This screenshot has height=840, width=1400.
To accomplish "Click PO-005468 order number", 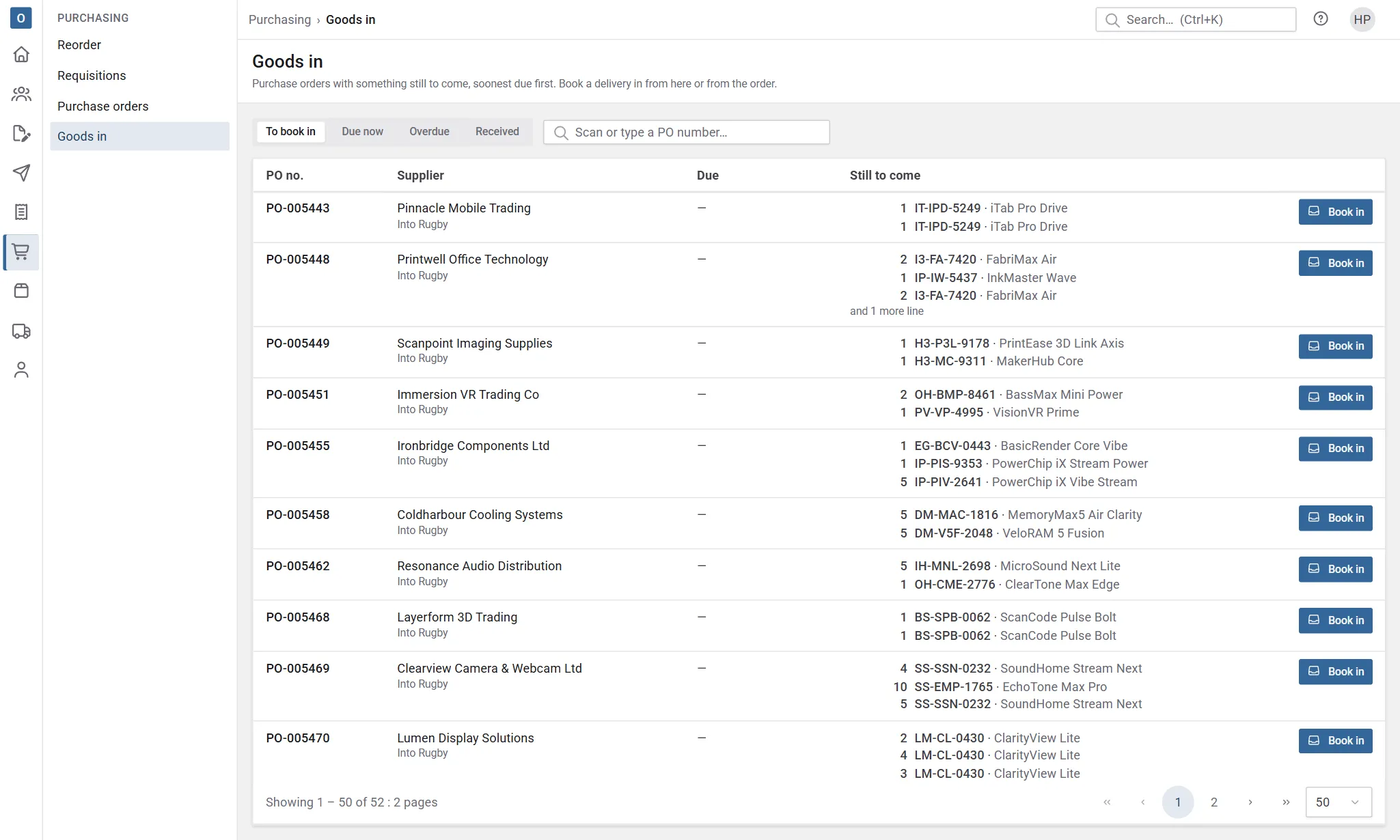I will coord(298,617).
